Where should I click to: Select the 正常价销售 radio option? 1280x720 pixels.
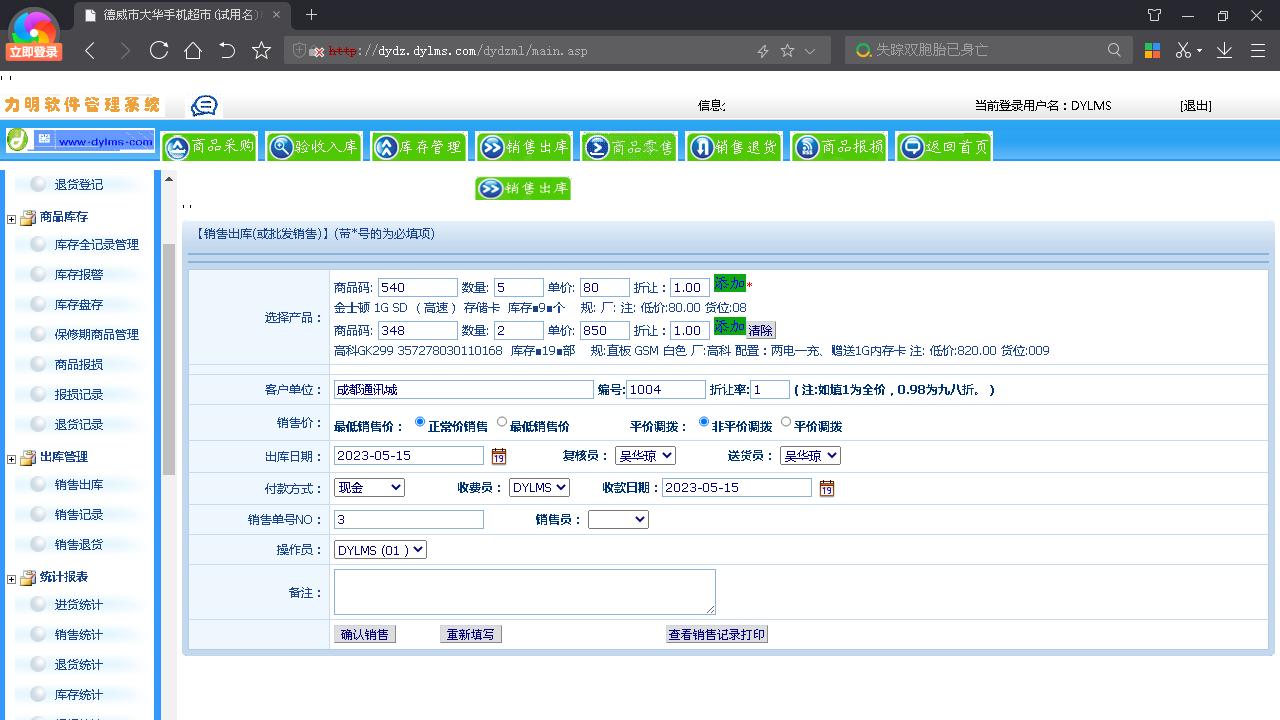click(419, 421)
